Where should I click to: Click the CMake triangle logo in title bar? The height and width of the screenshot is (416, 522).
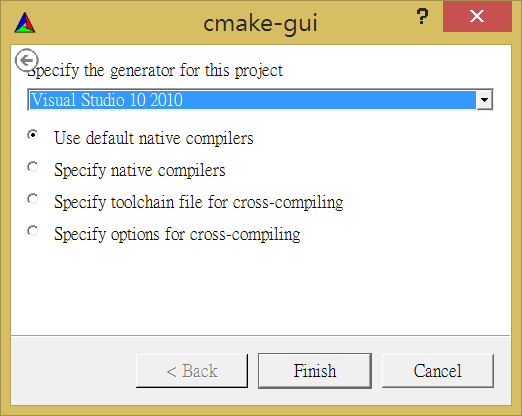(x=25, y=23)
